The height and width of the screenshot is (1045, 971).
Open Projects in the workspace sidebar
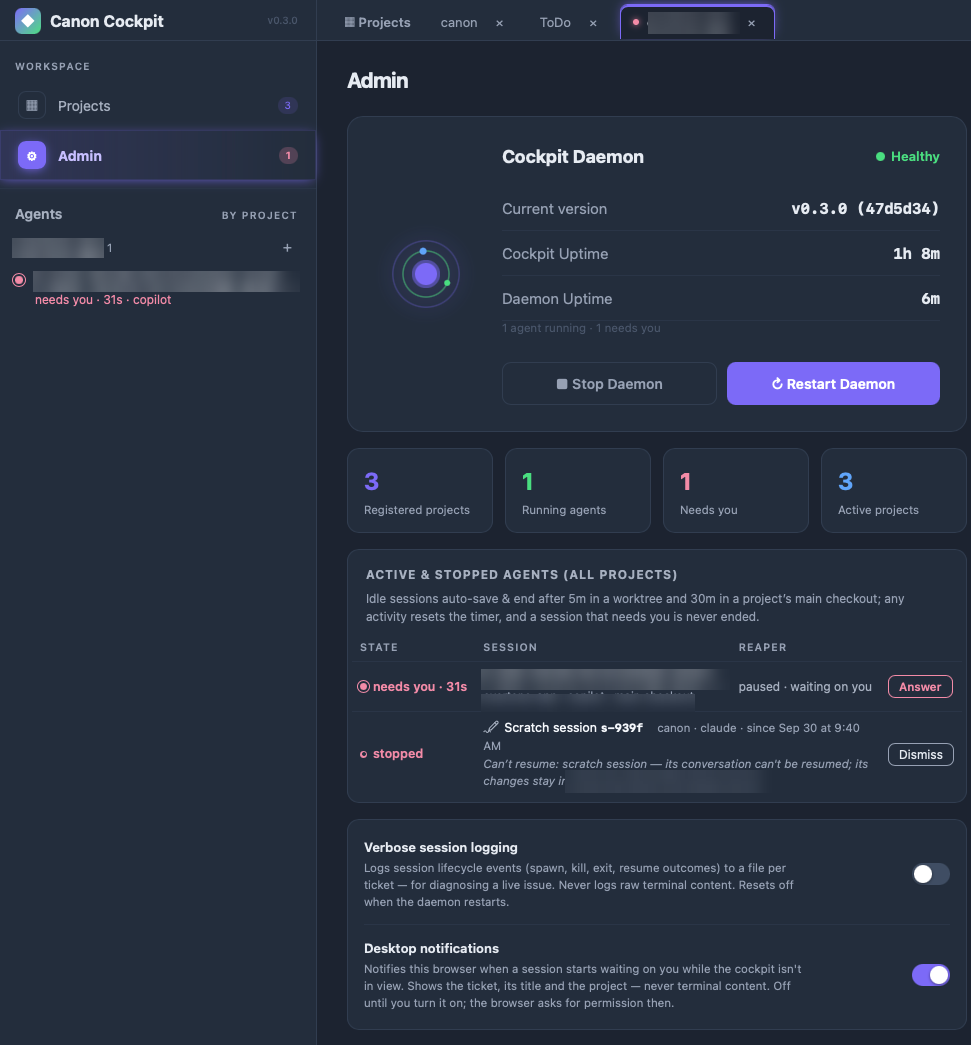[158, 105]
